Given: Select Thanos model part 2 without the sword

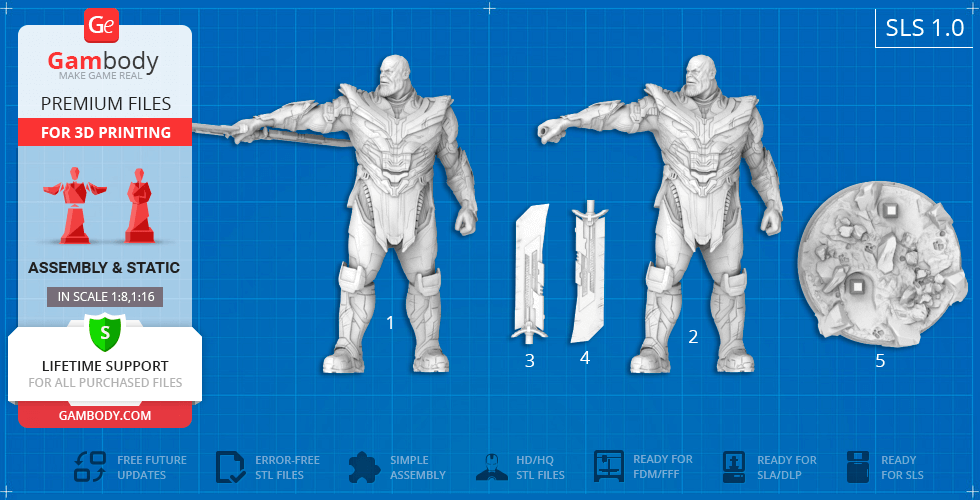Looking at the screenshot, I should pos(659,214).
